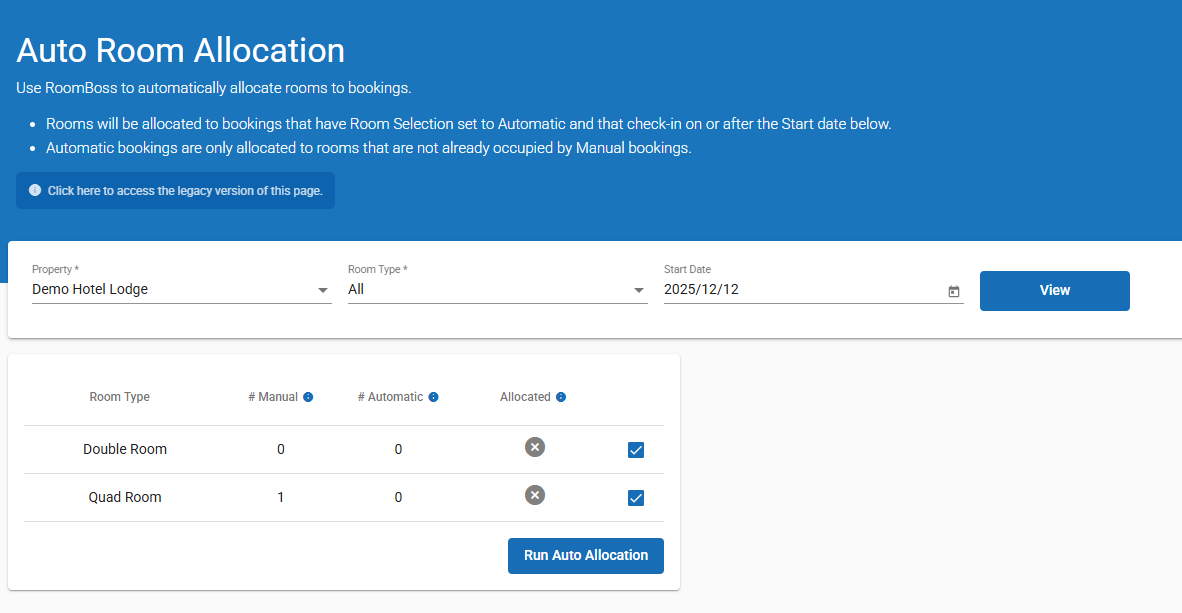1182x613 pixels.
Task: Select the Quad Room row label
Action: click(125, 497)
